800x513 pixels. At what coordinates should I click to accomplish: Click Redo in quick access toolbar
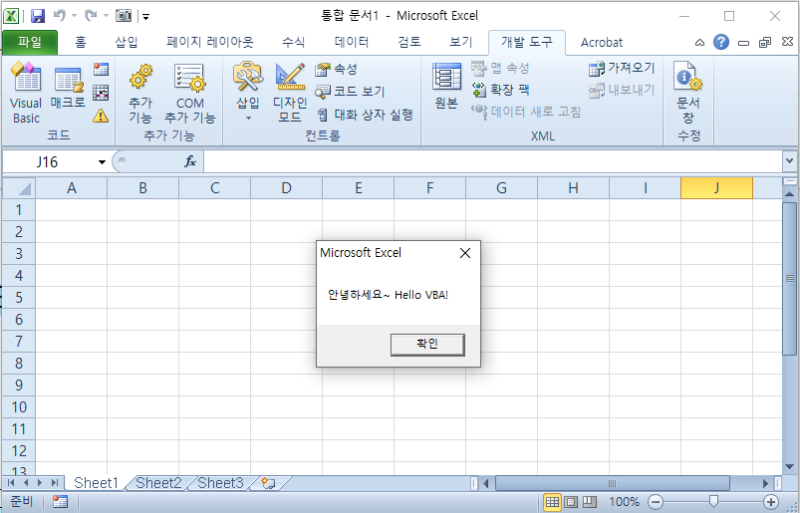tap(91, 16)
